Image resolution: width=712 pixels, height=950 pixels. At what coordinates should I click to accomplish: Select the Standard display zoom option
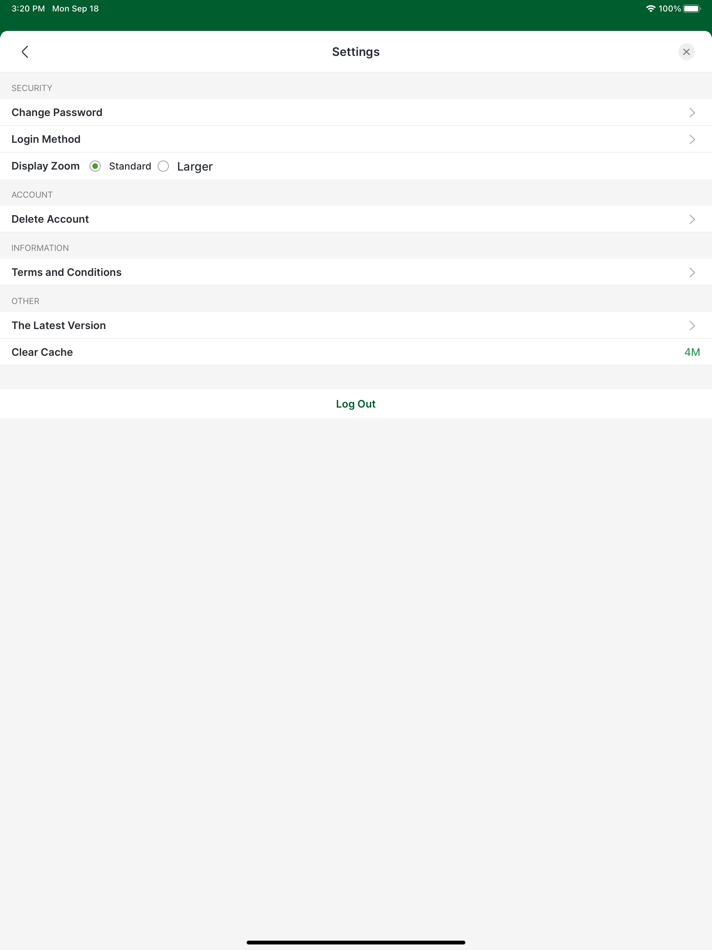(x=95, y=166)
